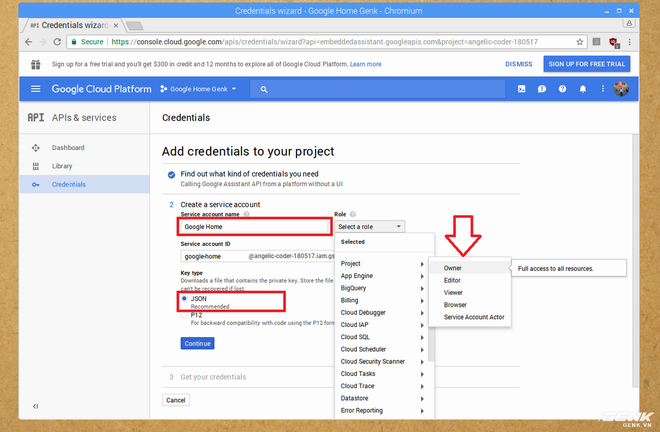Screen dimensions: 660x432
Task: Open the Cloud Platform more-options dots
Action: 603,89
